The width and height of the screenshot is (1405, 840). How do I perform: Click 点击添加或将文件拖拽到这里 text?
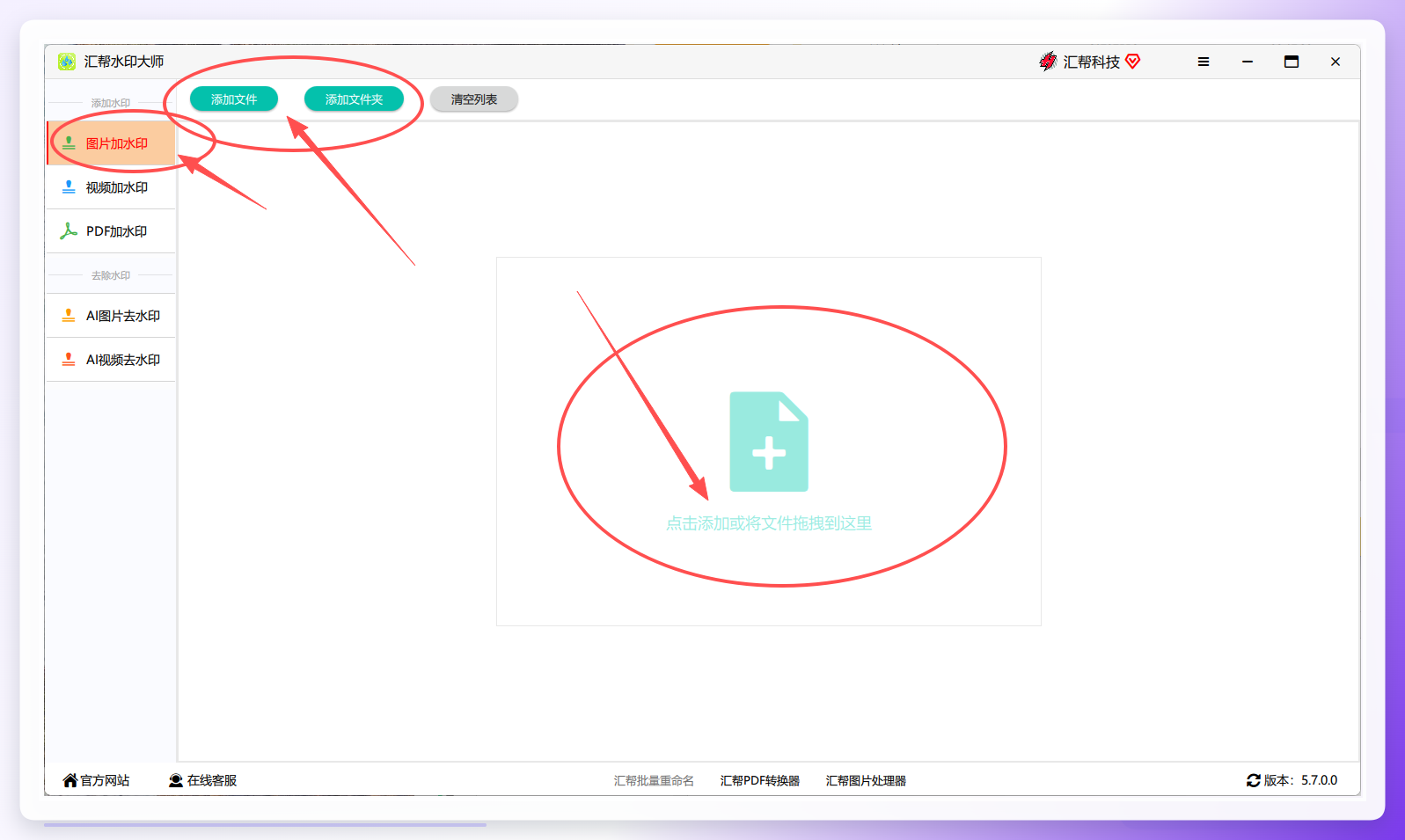pyautogui.click(x=769, y=523)
